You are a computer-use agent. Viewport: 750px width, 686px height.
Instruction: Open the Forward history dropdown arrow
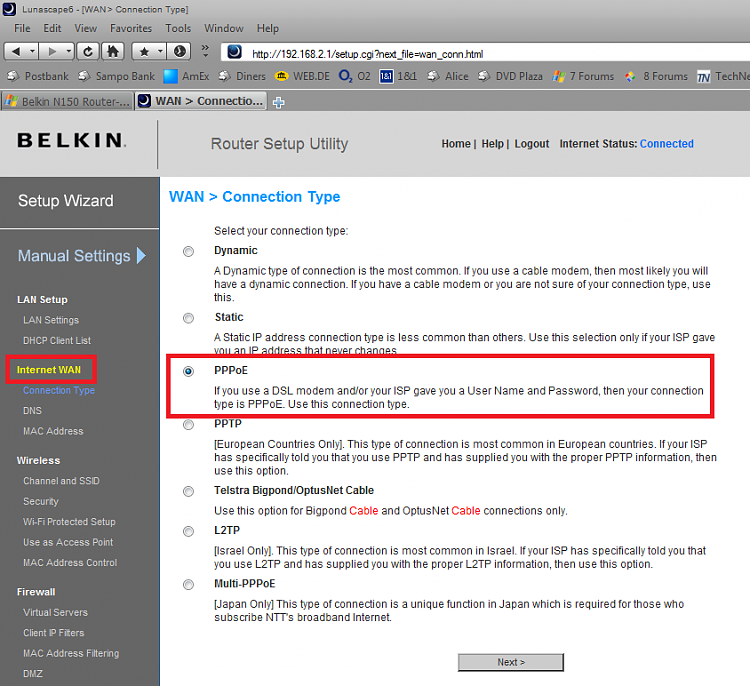69,51
